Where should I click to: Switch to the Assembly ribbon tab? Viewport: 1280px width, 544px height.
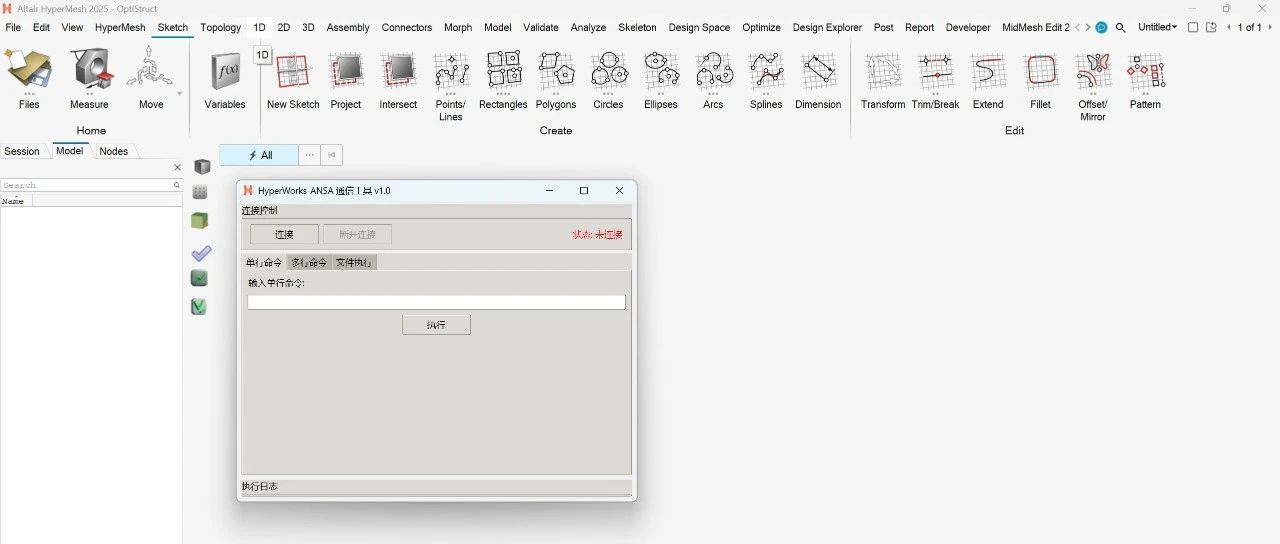tap(348, 28)
